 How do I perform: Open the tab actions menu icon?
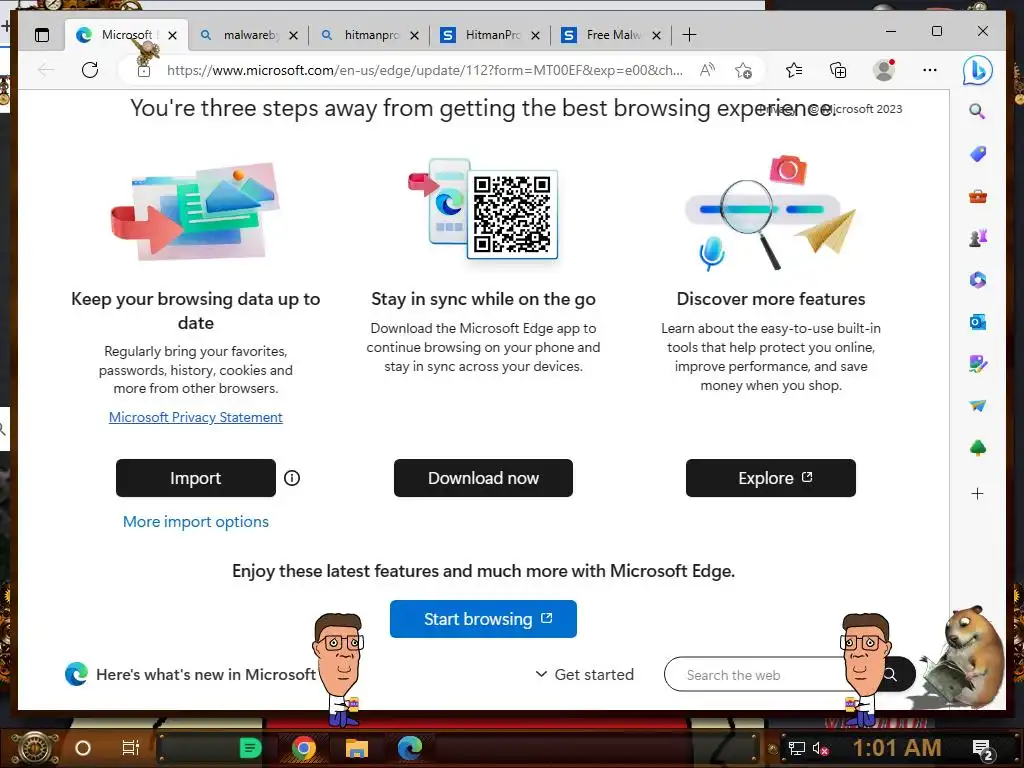pos(42,35)
